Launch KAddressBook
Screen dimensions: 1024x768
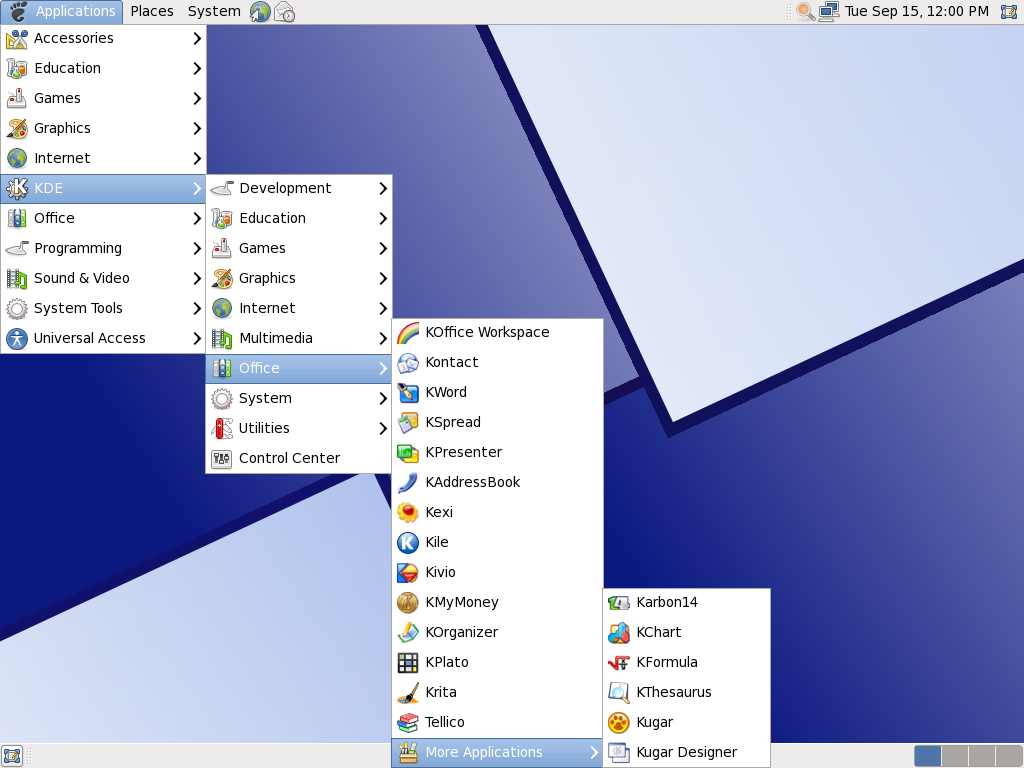coord(497,483)
